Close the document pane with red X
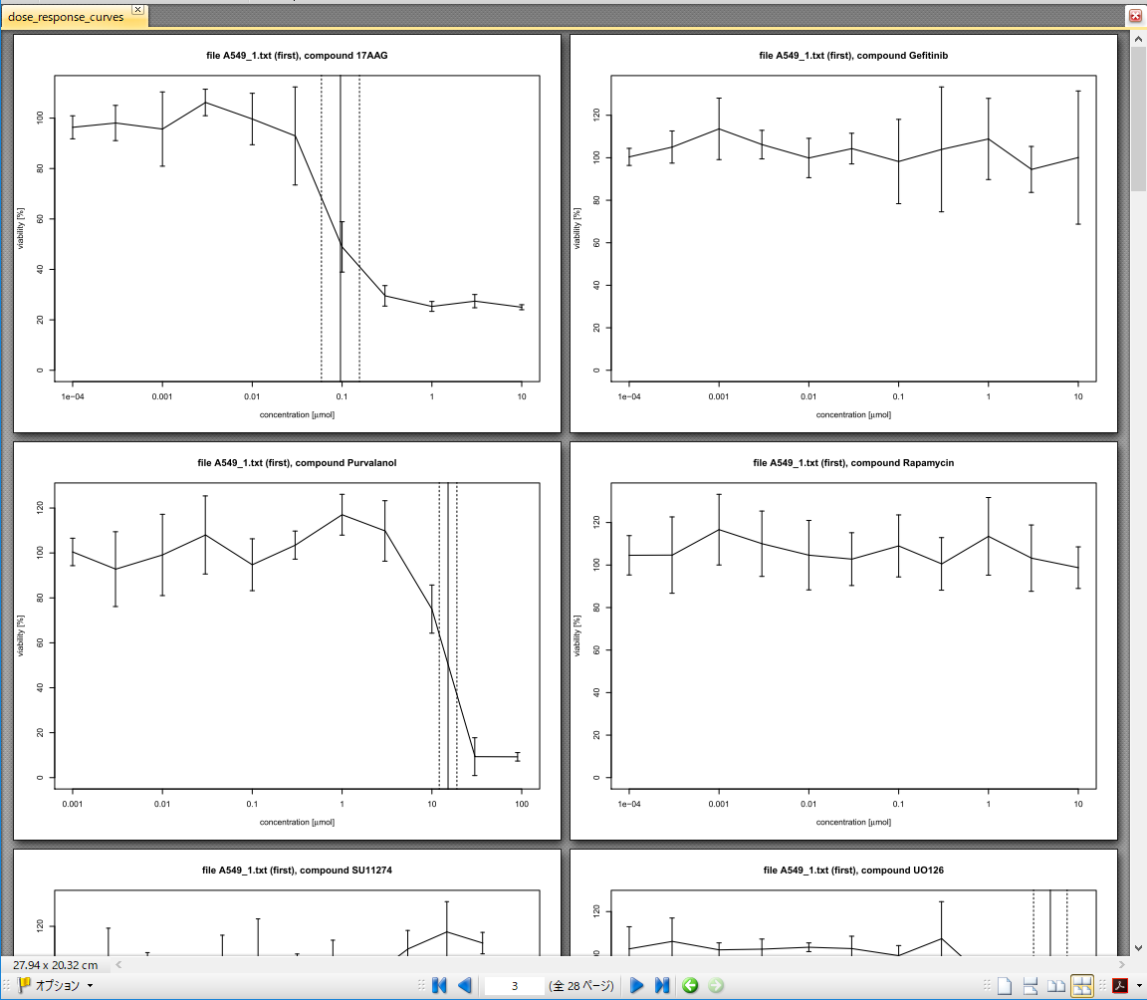The height and width of the screenshot is (1000, 1147). (1135, 15)
